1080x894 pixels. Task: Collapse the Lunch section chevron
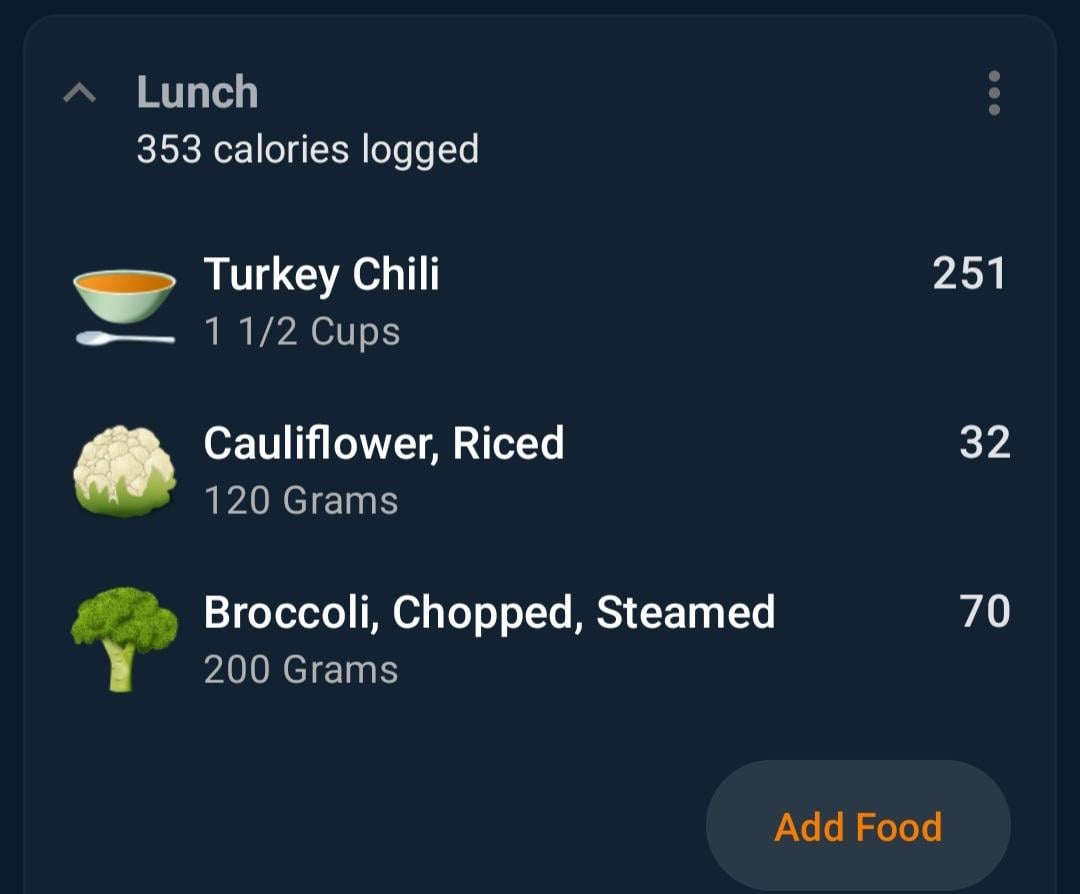(79, 92)
